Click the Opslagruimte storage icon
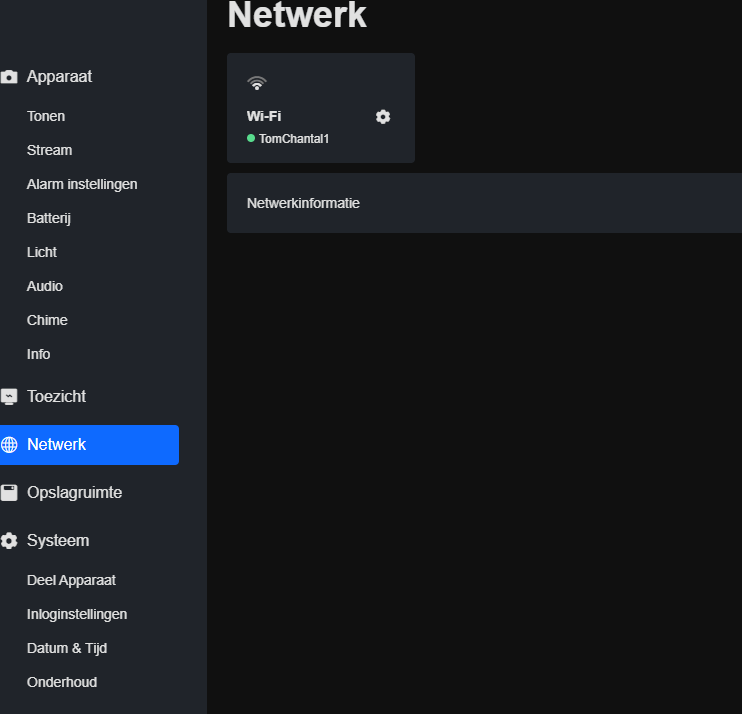 9,493
